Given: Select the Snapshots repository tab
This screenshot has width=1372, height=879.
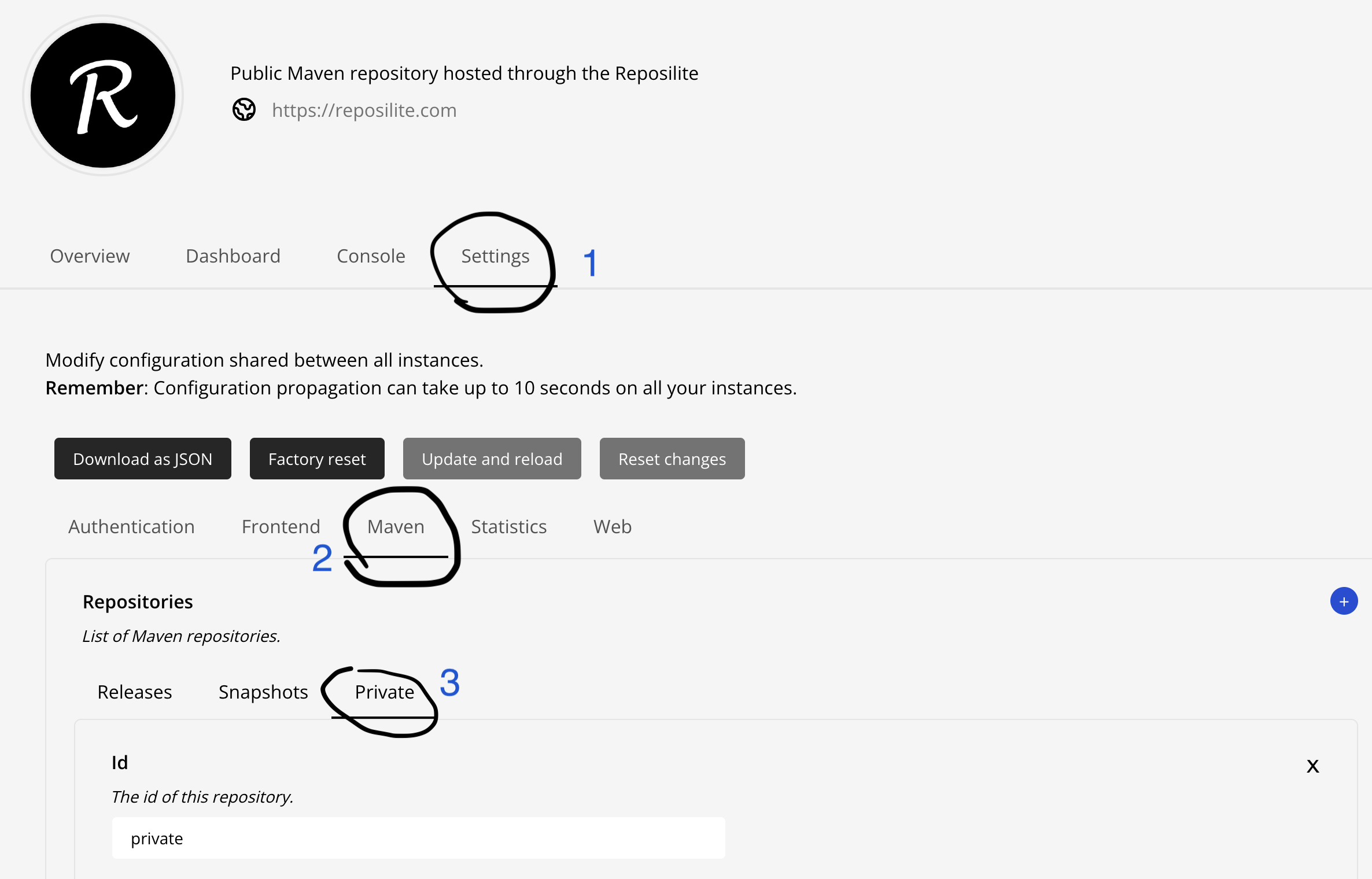Looking at the screenshot, I should (x=263, y=692).
